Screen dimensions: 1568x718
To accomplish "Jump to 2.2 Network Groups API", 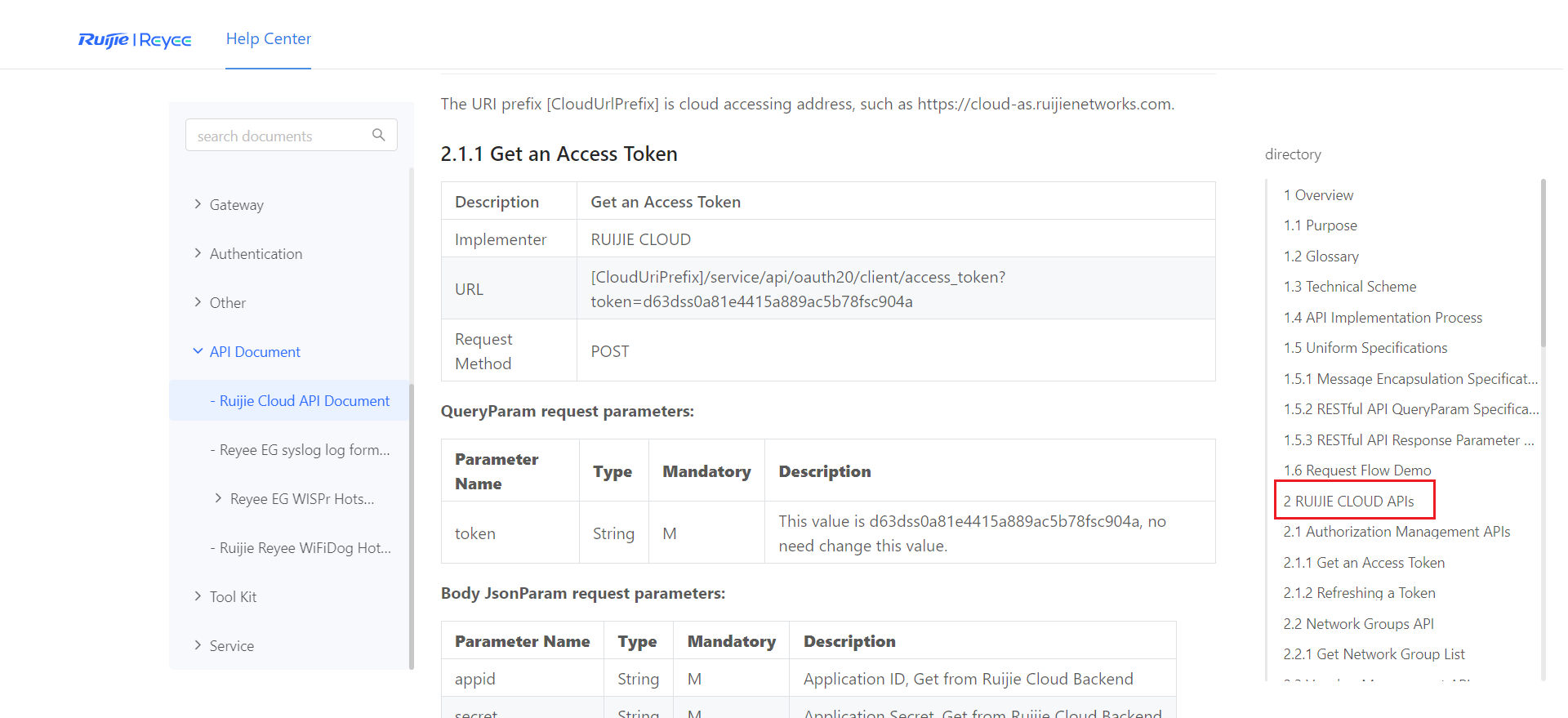I will [x=1358, y=624].
